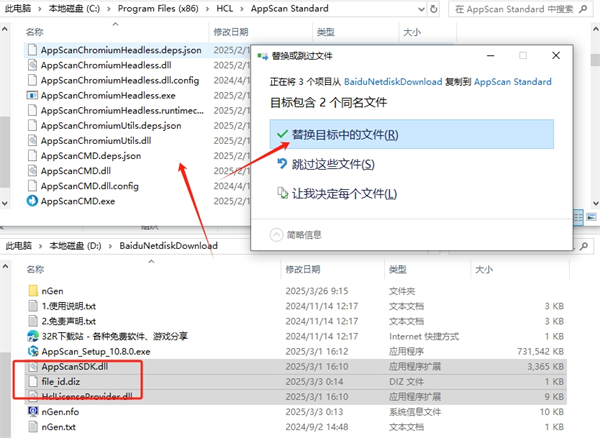Click 此电脑 breadcrumb in the bottom window
The width and height of the screenshot is (600, 438).
pos(18,246)
